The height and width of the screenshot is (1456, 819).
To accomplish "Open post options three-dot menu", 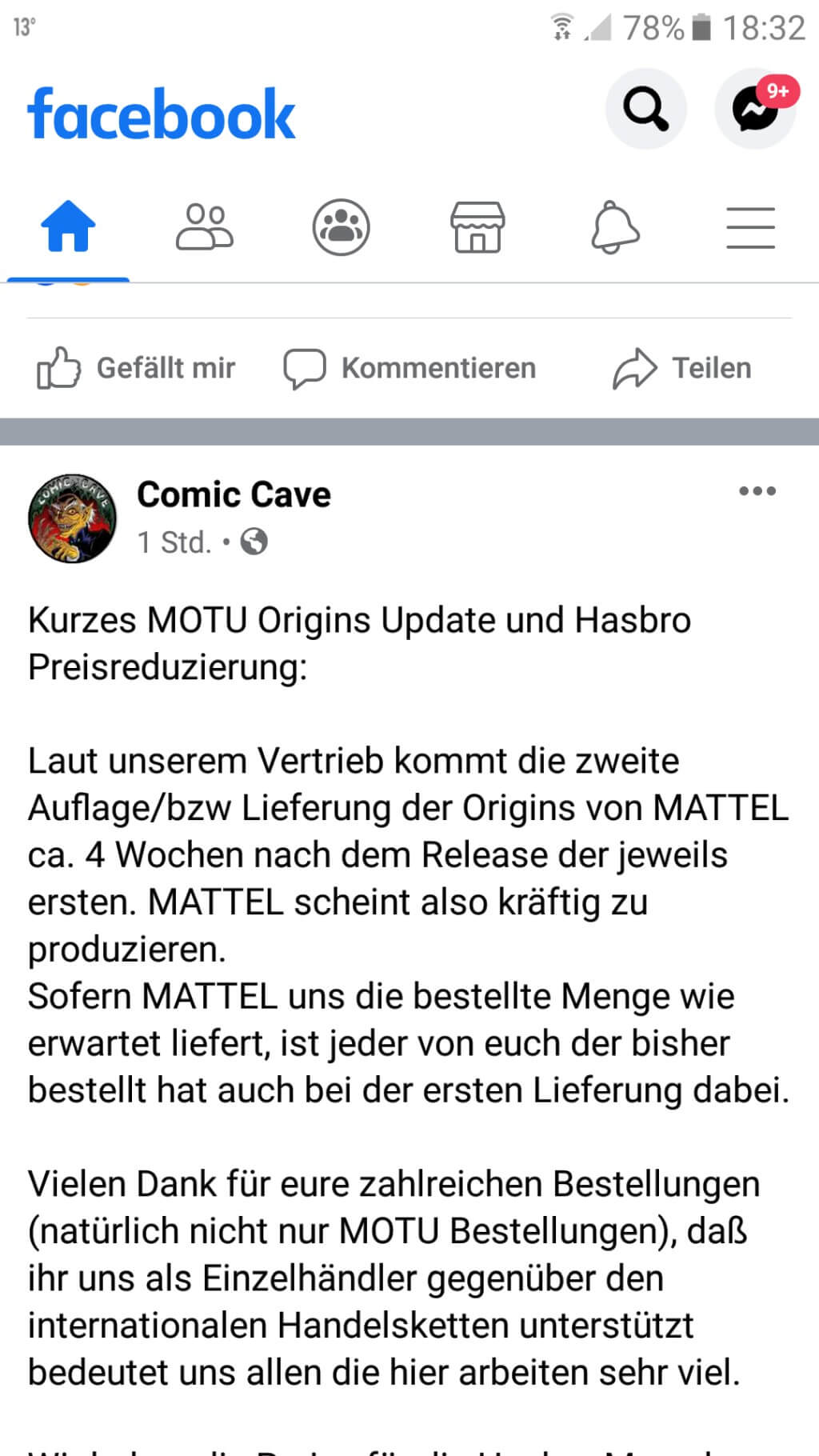I will coord(757,490).
